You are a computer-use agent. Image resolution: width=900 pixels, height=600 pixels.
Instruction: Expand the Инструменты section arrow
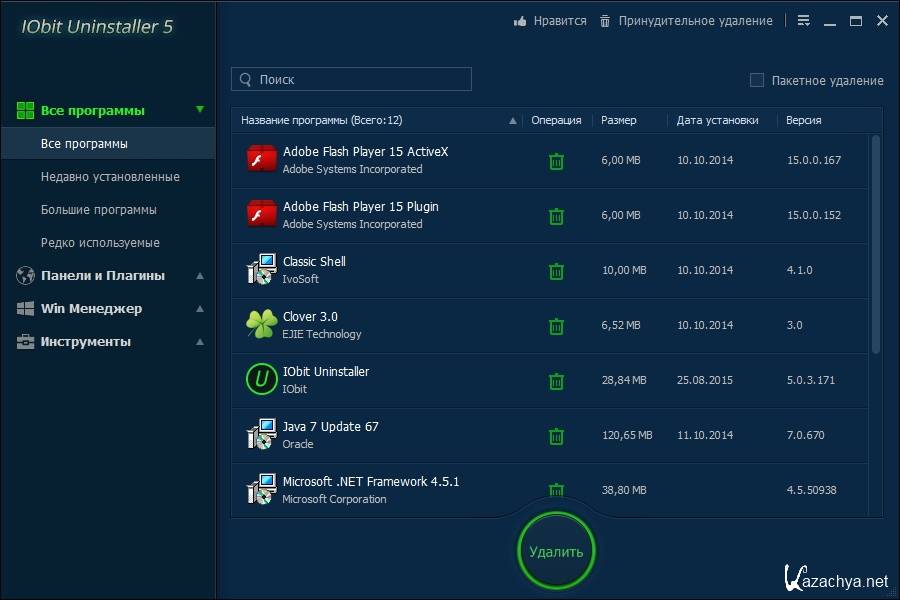200,342
